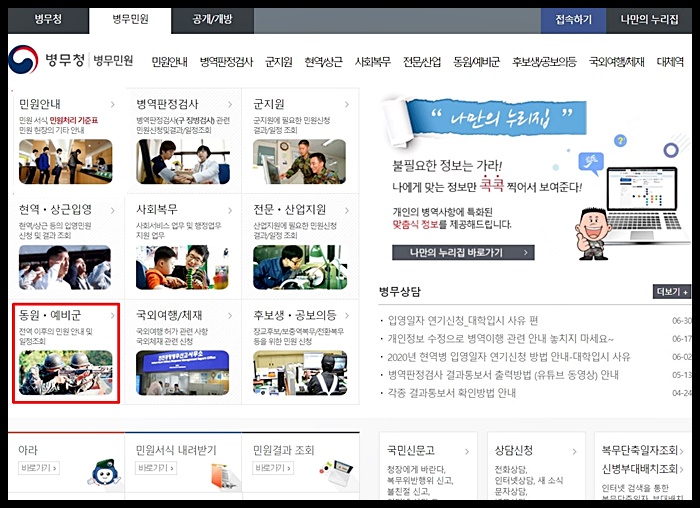Click 접속하기 in the top bar
The image size is (700, 508).
[573, 20]
